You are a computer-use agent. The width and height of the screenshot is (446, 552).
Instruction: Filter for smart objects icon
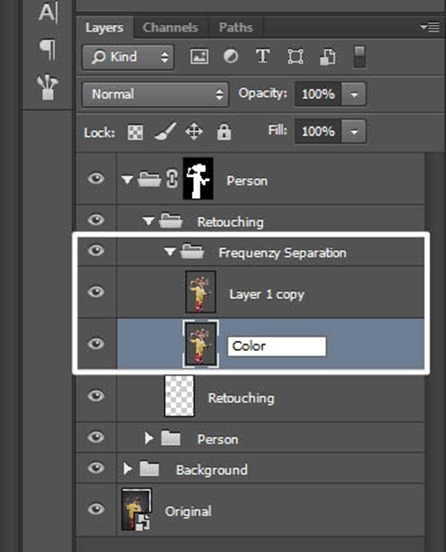pos(328,57)
